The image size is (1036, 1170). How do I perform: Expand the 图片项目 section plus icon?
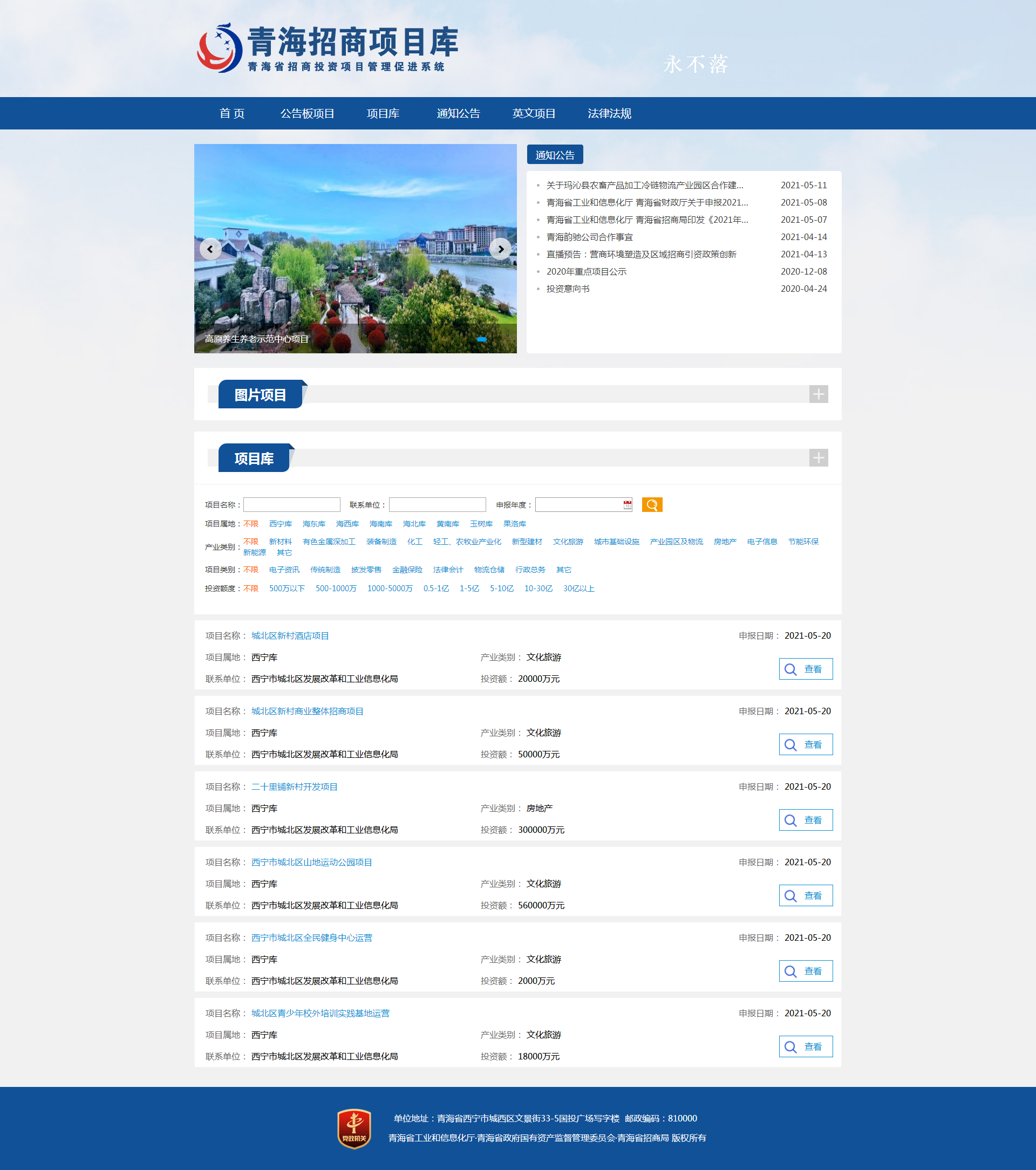(x=819, y=394)
